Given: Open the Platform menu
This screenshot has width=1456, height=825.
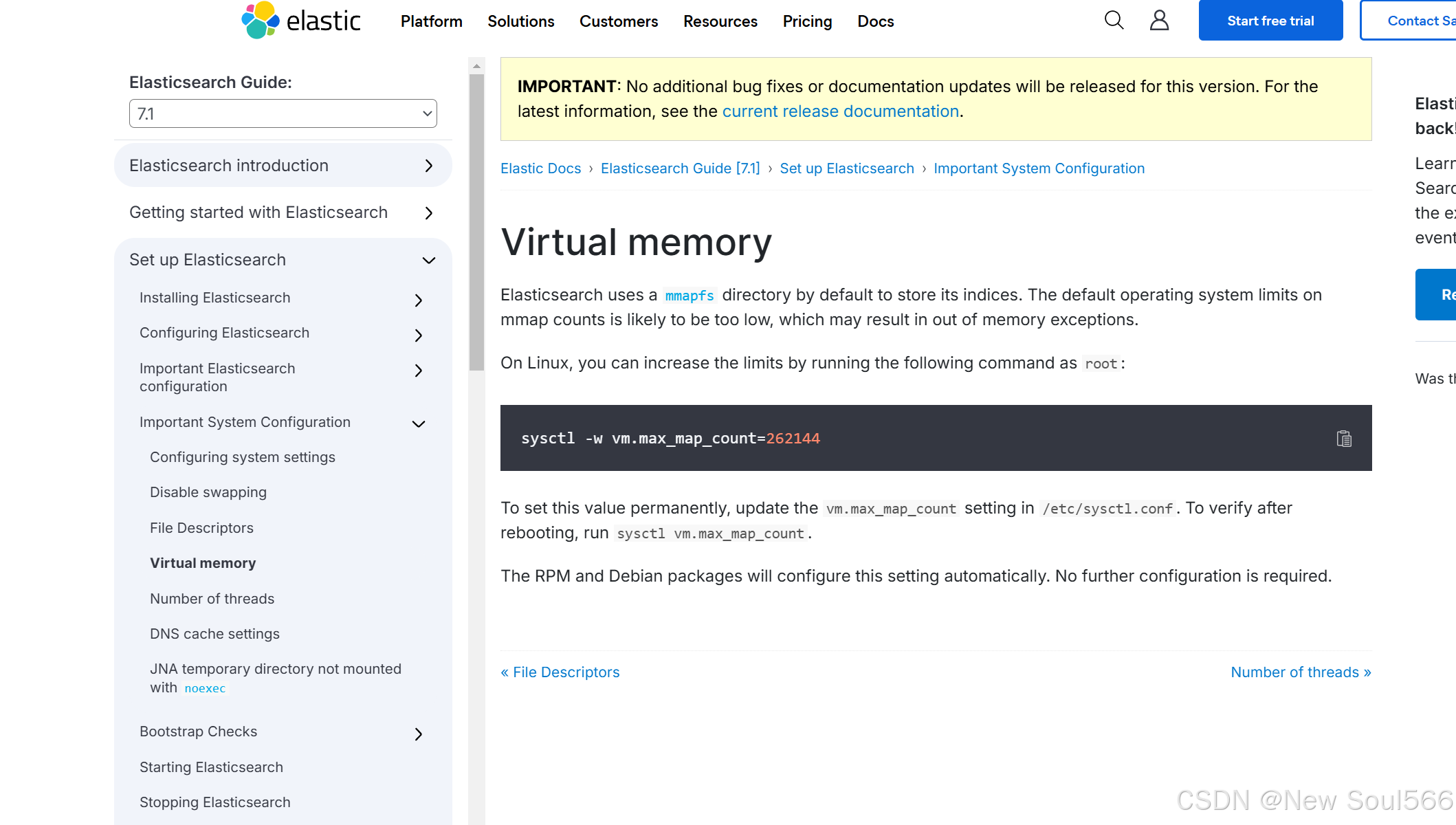Looking at the screenshot, I should coord(431,21).
